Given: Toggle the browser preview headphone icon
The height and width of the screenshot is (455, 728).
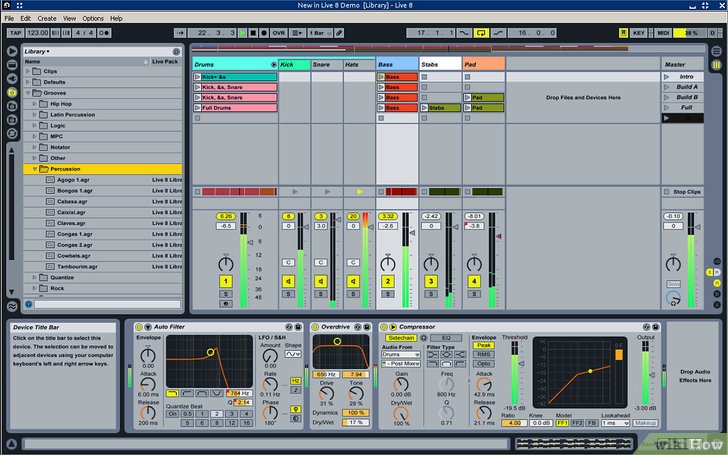Looking at the screenshot, I should coord(29,304).
